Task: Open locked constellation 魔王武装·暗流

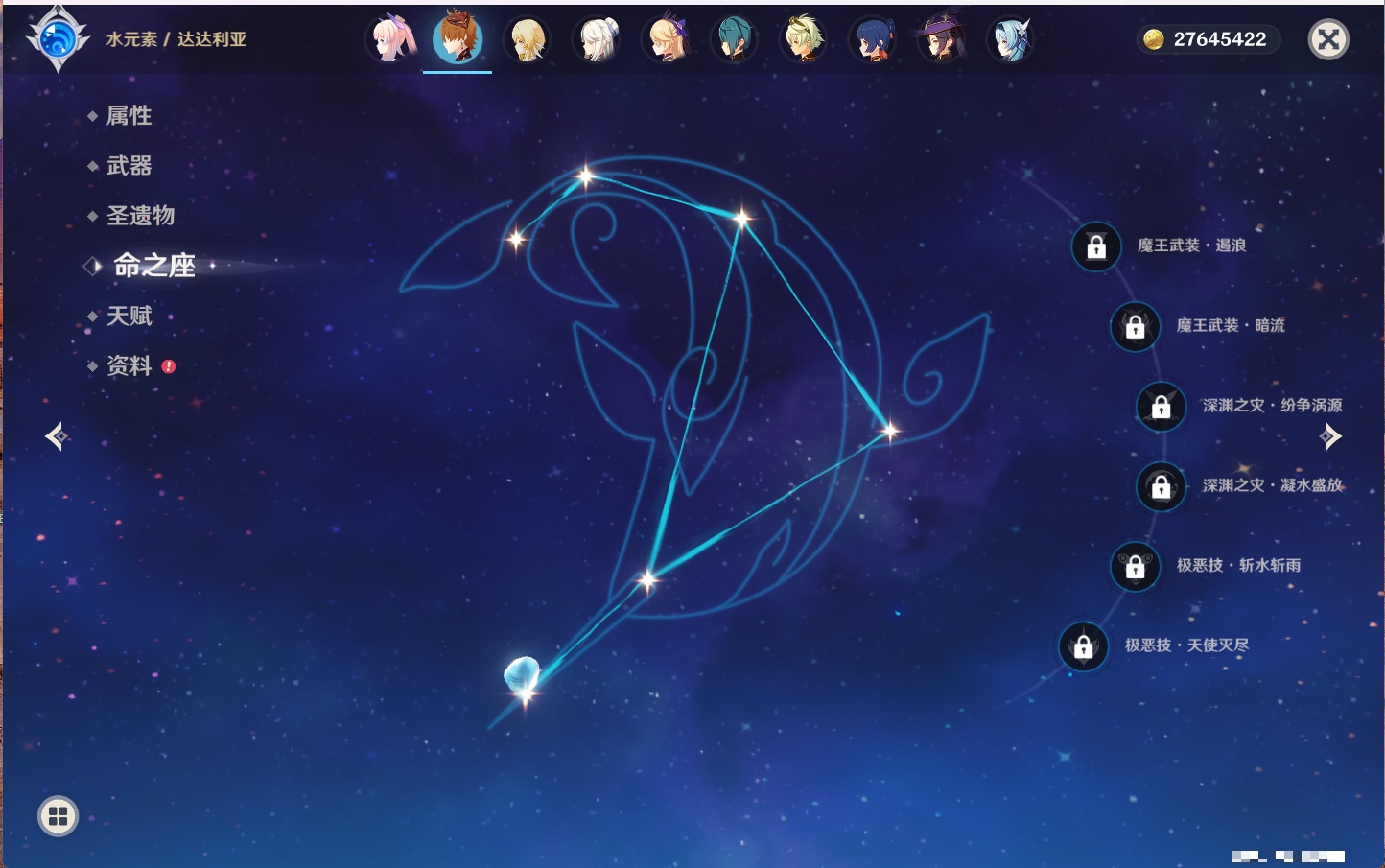Action: tap(1135, 326)
